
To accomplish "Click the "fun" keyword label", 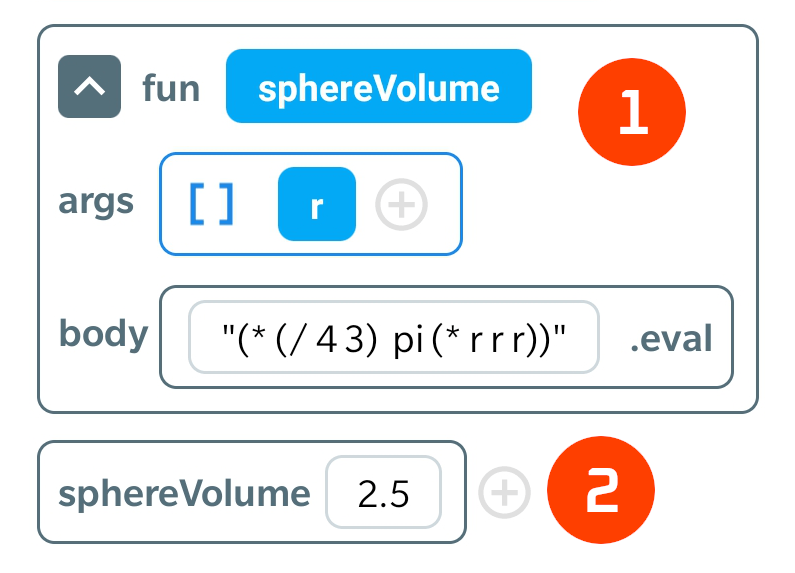I will 170,88.
